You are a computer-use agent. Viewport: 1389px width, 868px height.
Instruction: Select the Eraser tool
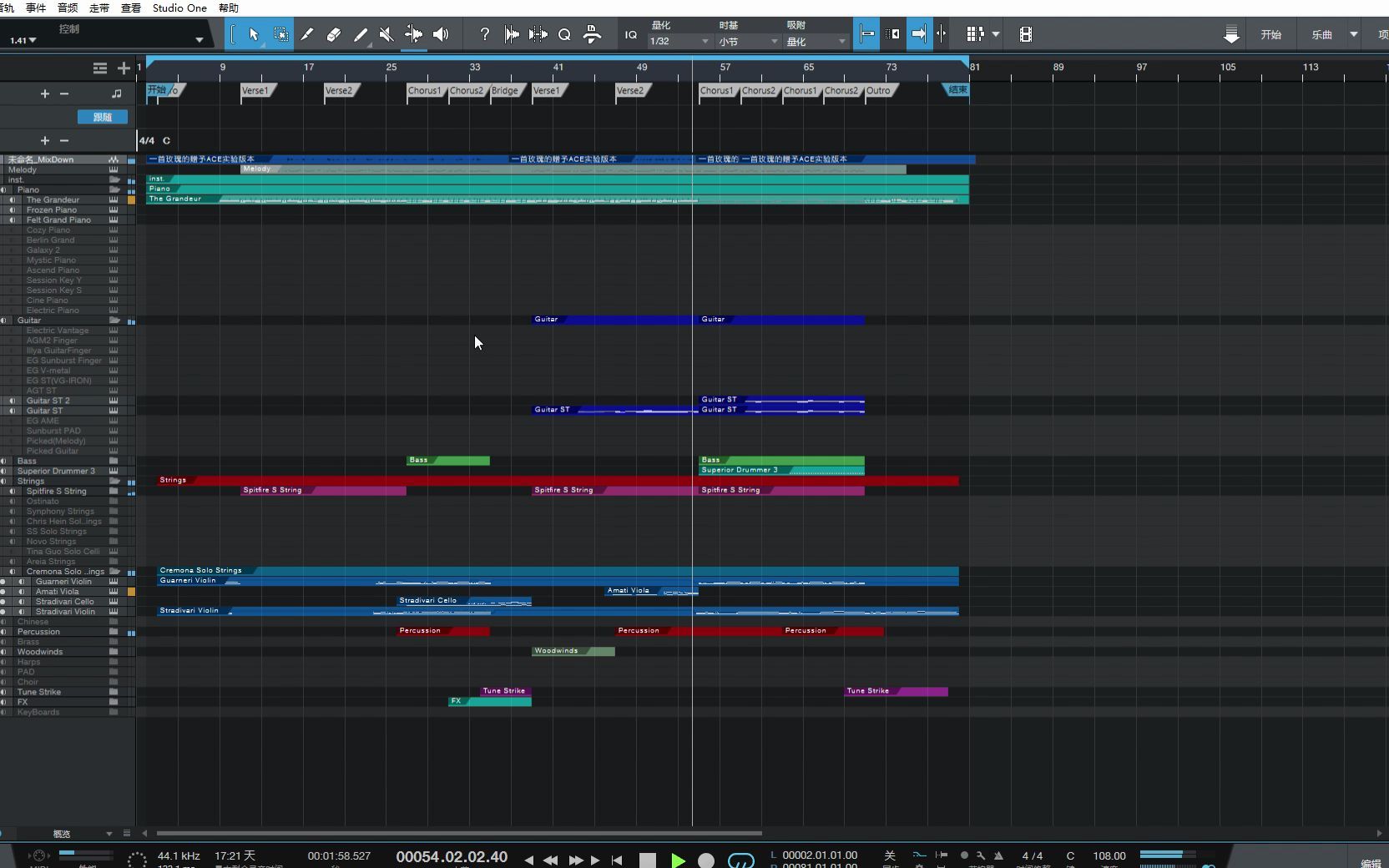[x=333, y=34]
